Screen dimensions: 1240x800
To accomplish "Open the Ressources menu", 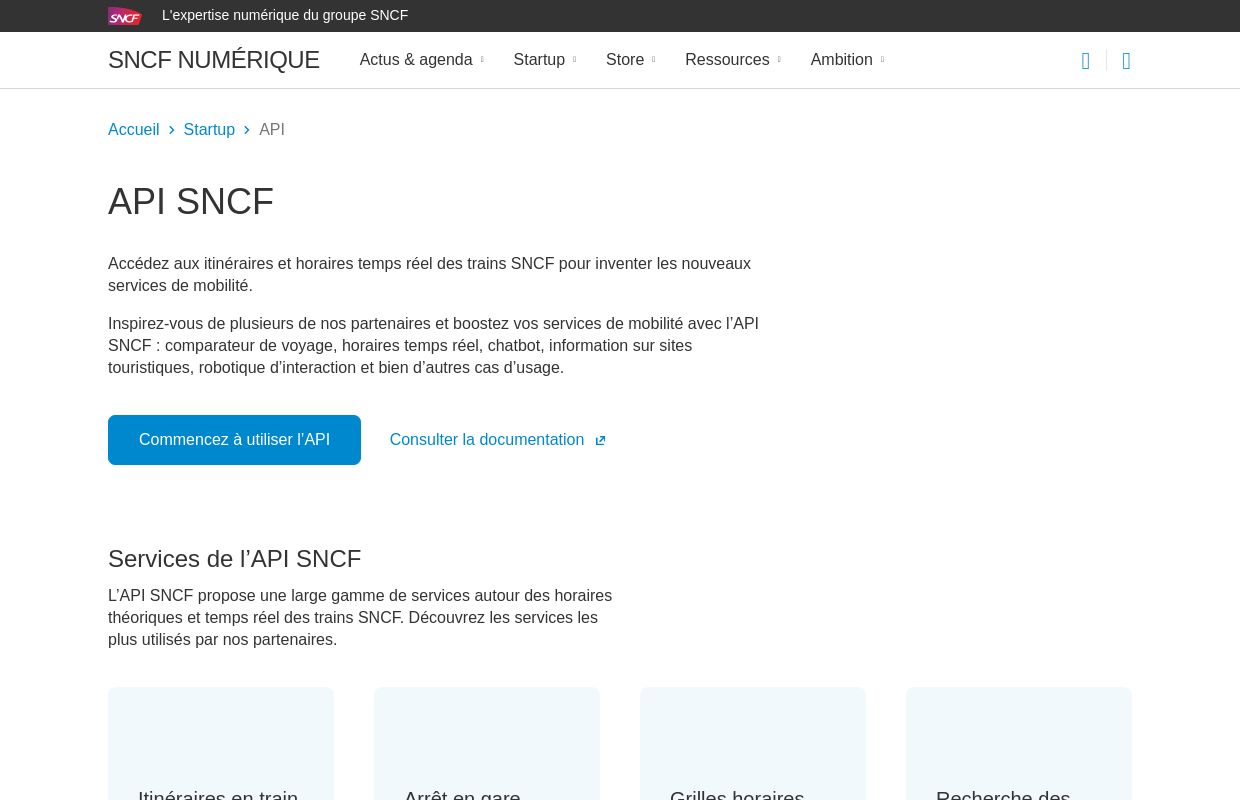I will point(733,60).
